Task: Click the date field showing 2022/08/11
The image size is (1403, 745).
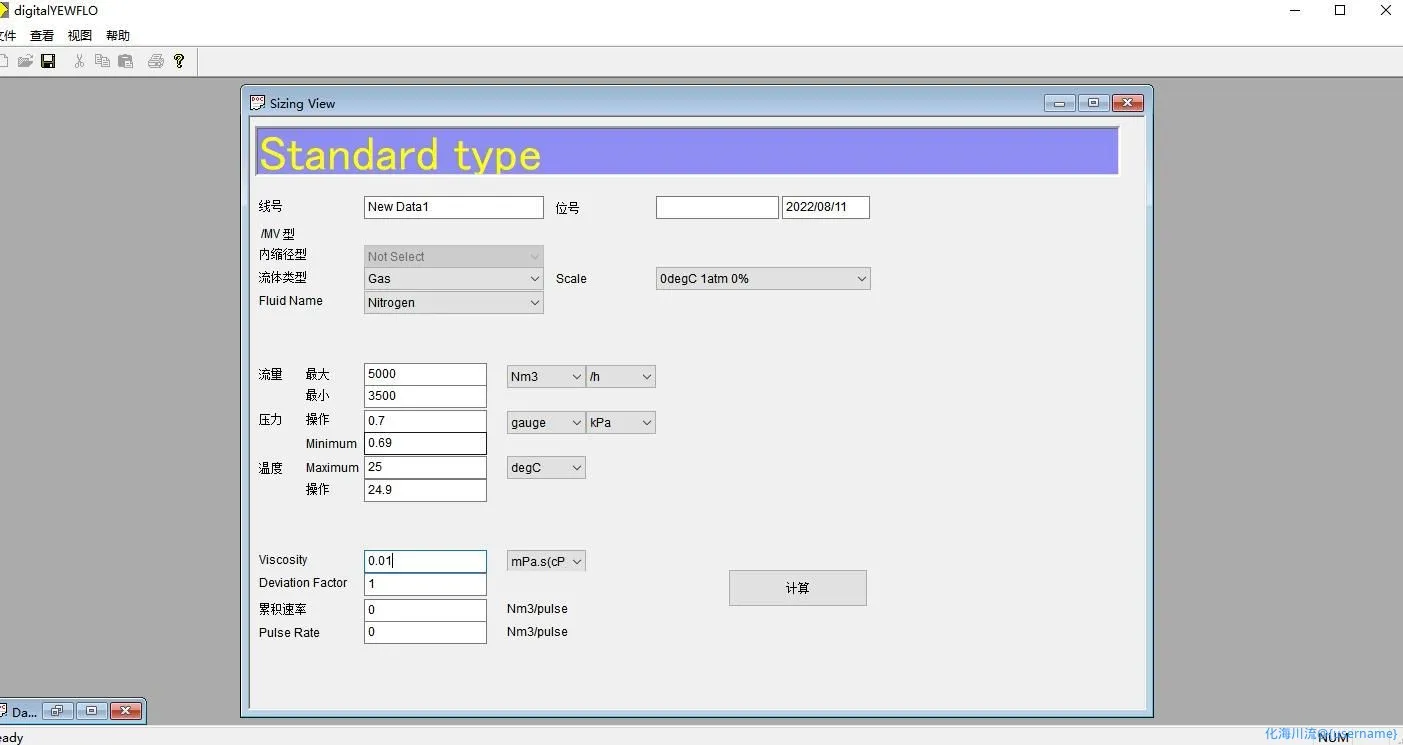Action: pos(826,207)
